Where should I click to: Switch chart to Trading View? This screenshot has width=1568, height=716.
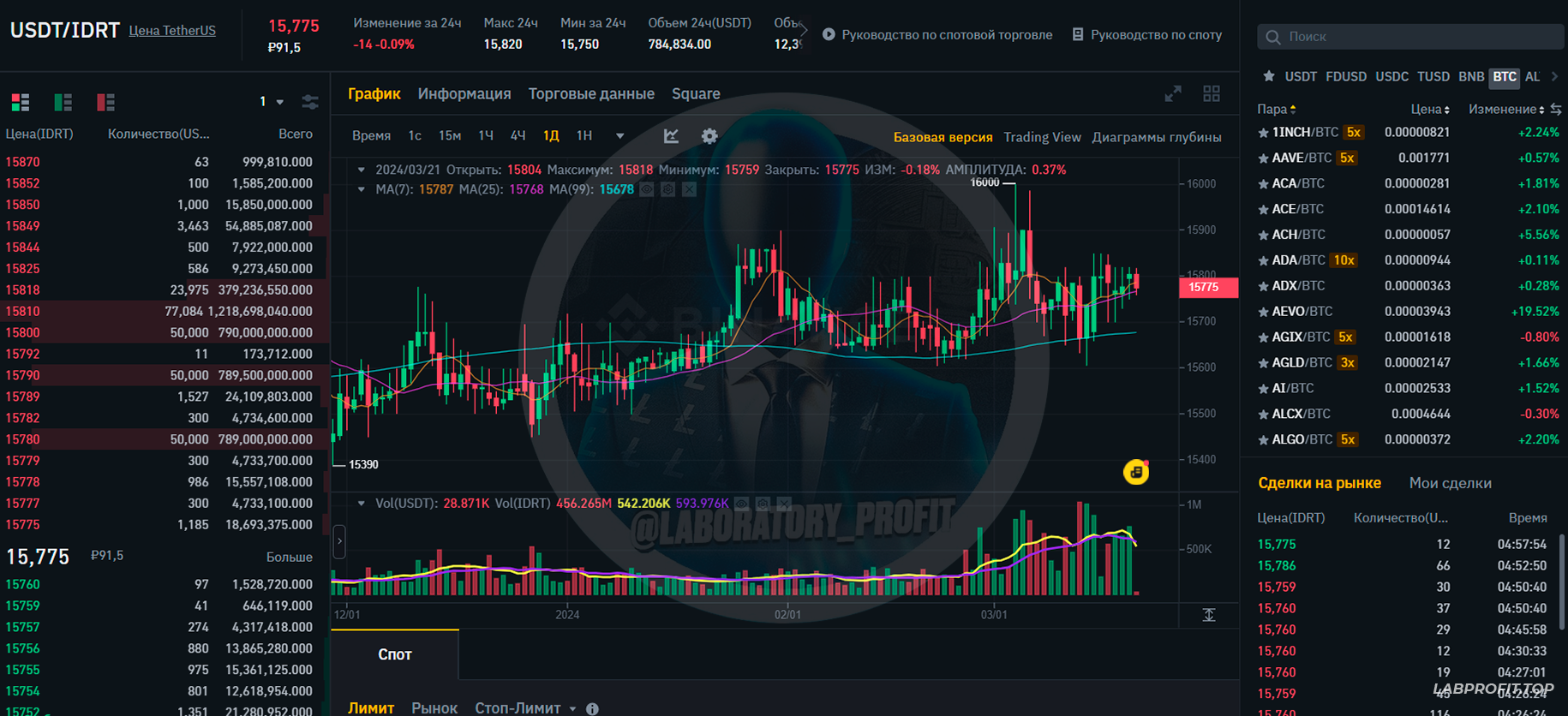coord(1042,137)
